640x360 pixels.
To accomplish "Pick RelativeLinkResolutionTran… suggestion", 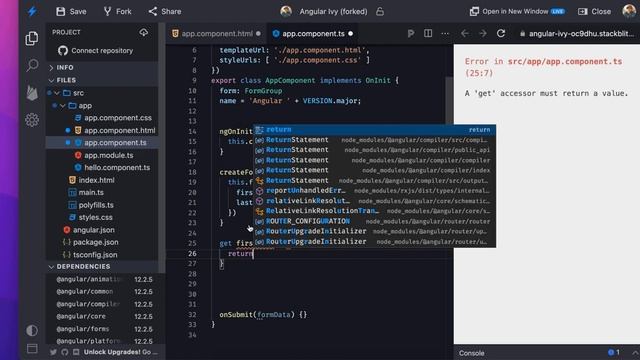I will tap(375, 211).
